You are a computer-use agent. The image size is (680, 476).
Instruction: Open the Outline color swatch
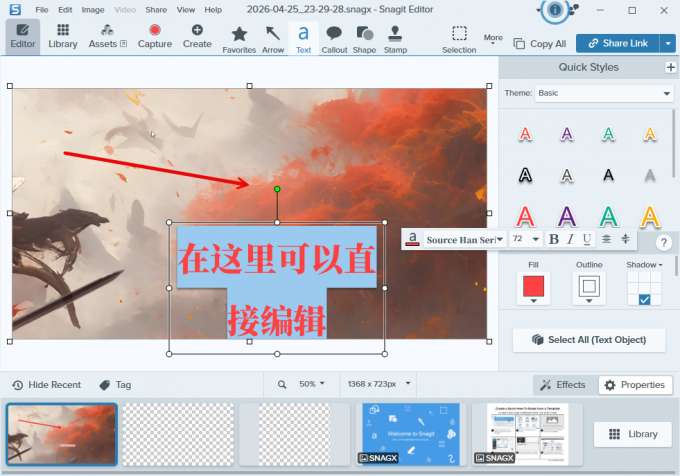pos(589,288)
